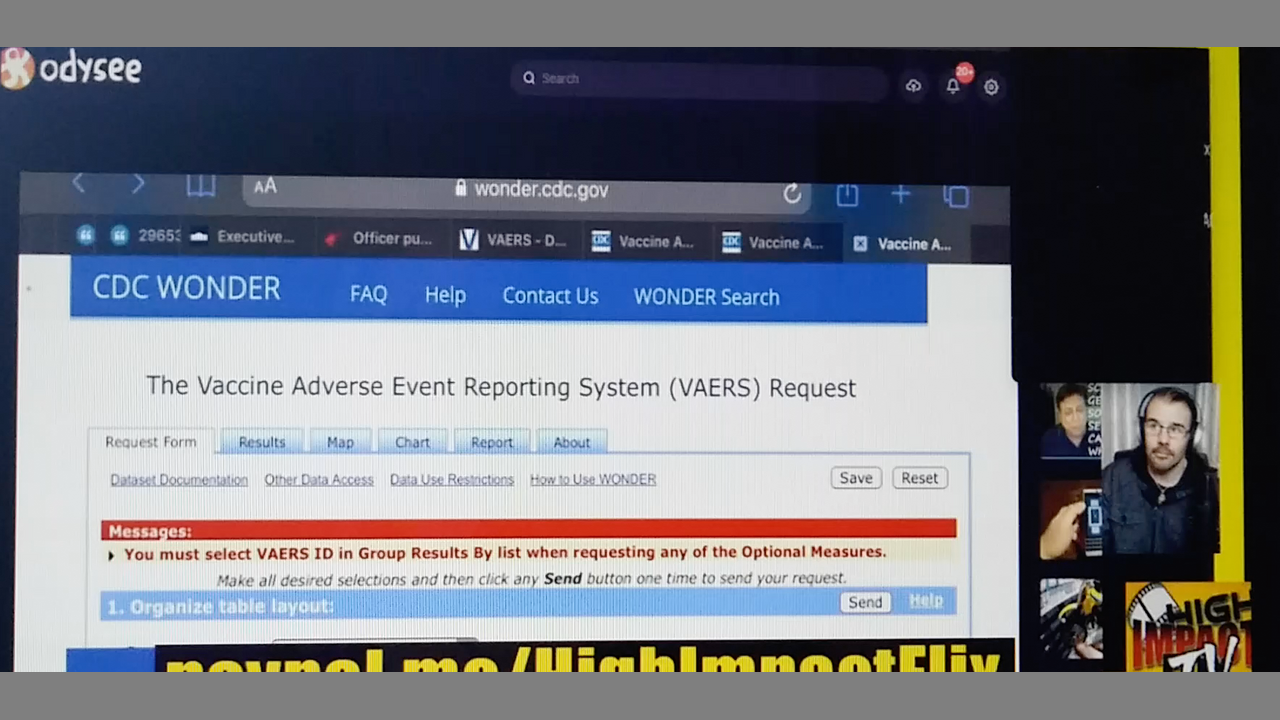Viewport: 1280px width, 720px height.
Task: Expand the red Messages disclosure triangle
Action: (111, 555)
